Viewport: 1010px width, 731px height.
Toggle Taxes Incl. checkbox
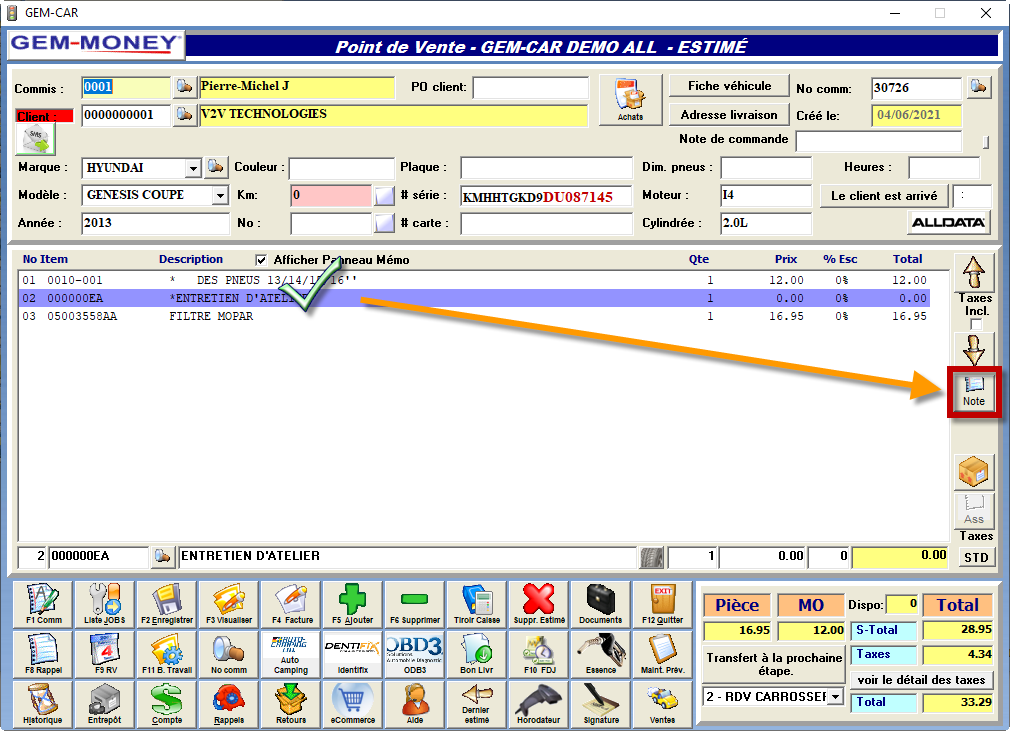click(976, 325)
